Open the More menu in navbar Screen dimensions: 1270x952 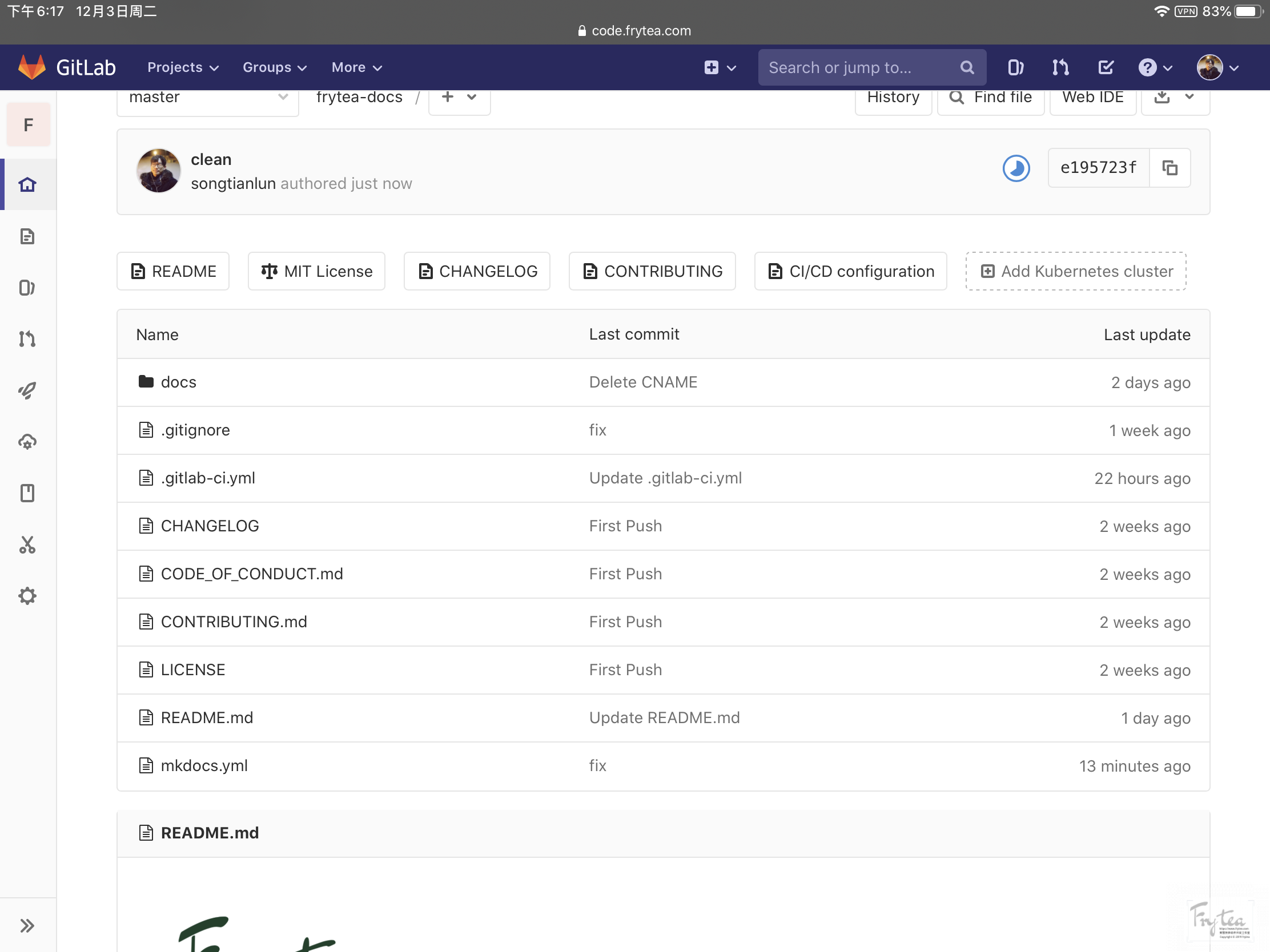pos(356,68)
